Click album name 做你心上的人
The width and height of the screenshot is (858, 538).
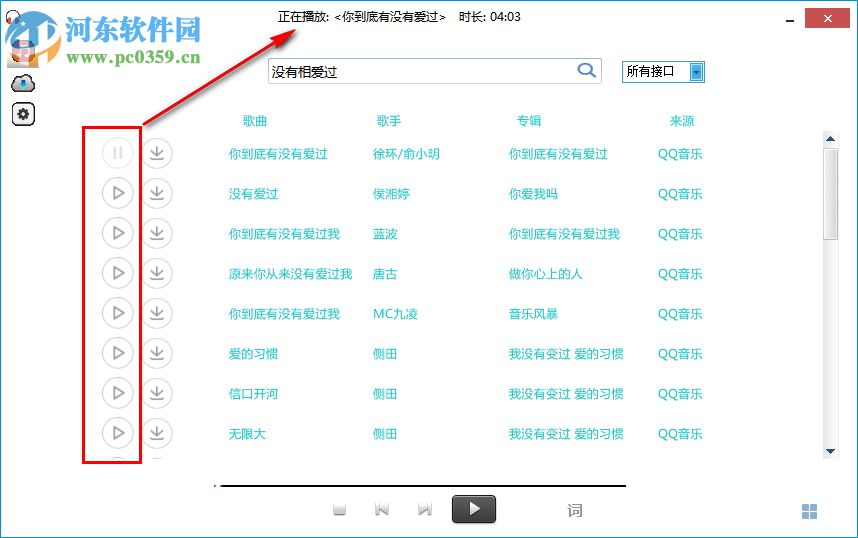click(x=546, y=274)
